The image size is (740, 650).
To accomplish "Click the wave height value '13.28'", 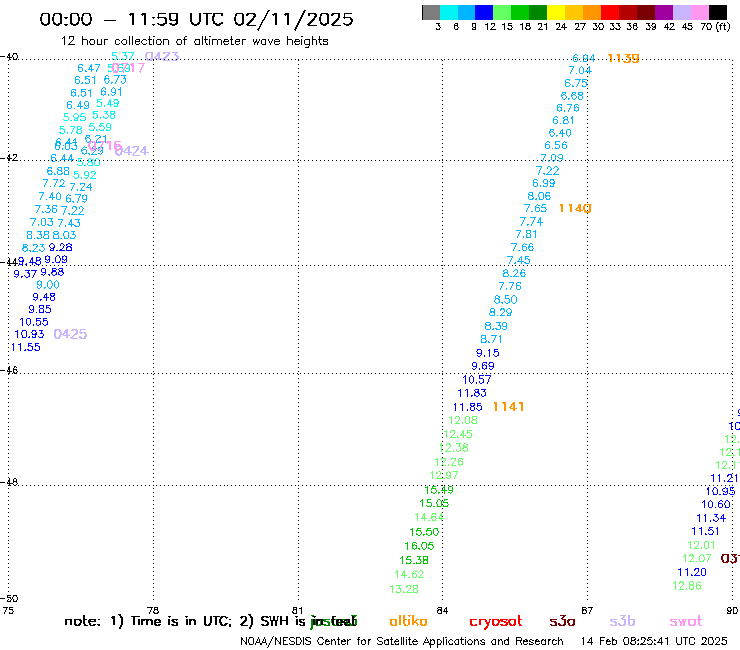I will tap(404, 589).
